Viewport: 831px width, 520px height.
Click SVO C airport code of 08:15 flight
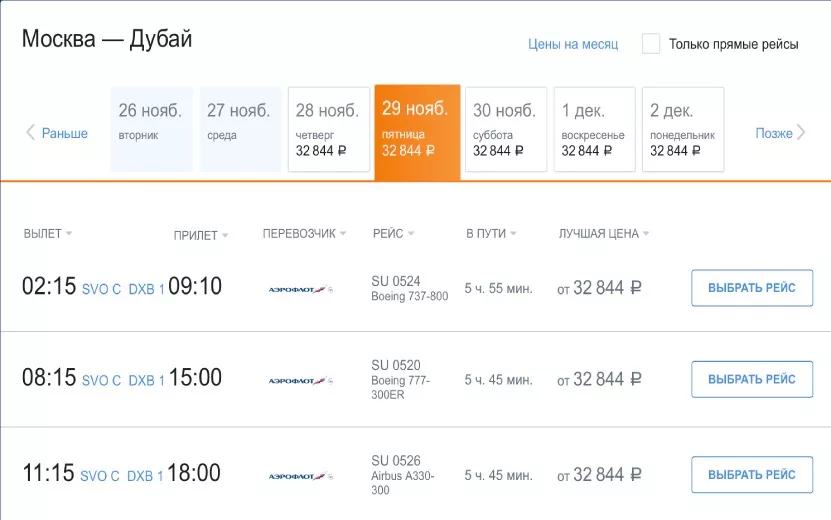point(101,381)
